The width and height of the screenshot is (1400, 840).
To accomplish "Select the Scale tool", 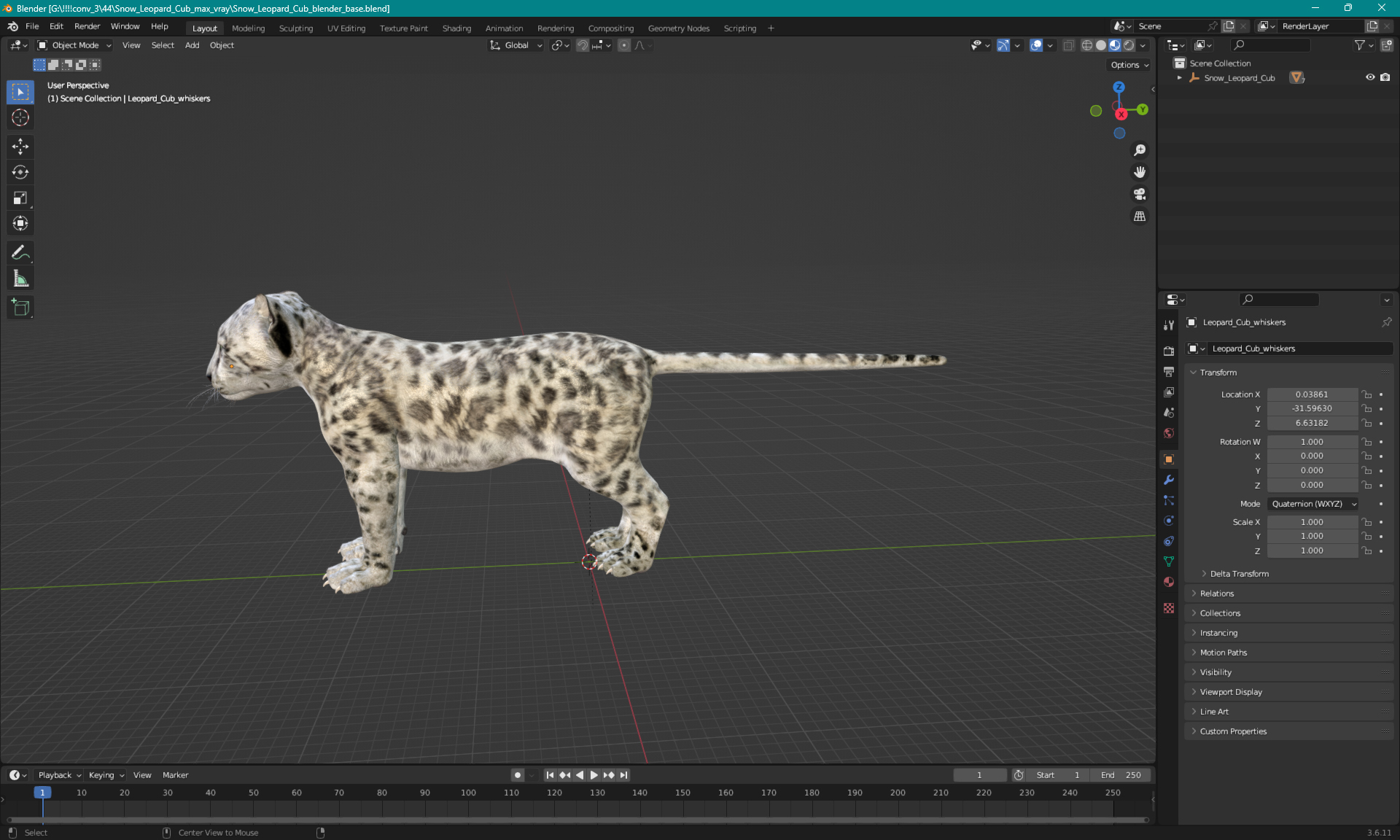I will pos(20,198).
